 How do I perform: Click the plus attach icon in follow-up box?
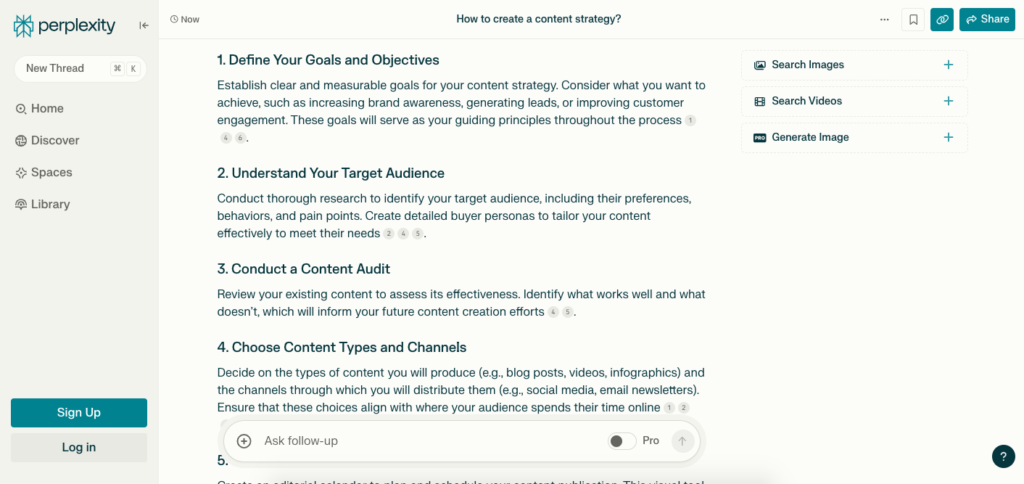pos(244,441)
